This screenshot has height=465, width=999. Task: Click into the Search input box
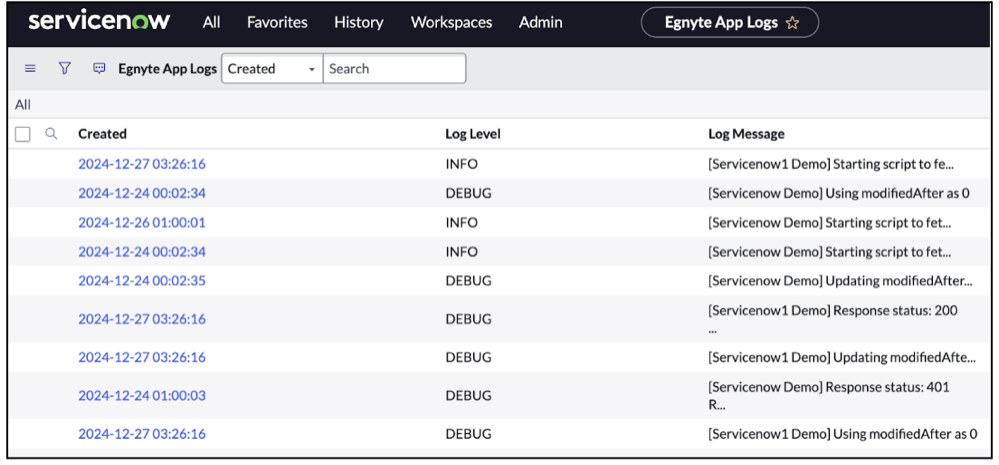point(394,69)
